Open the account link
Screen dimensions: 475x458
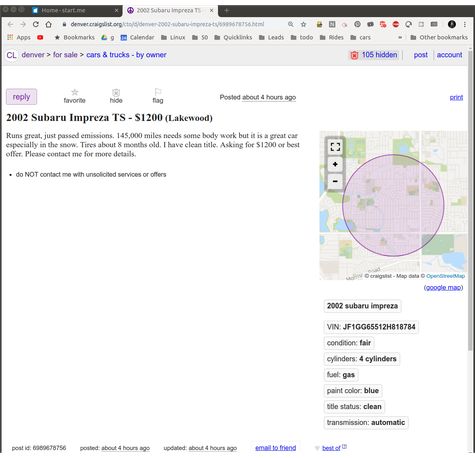pyautogui.click(x=449, y=55)
